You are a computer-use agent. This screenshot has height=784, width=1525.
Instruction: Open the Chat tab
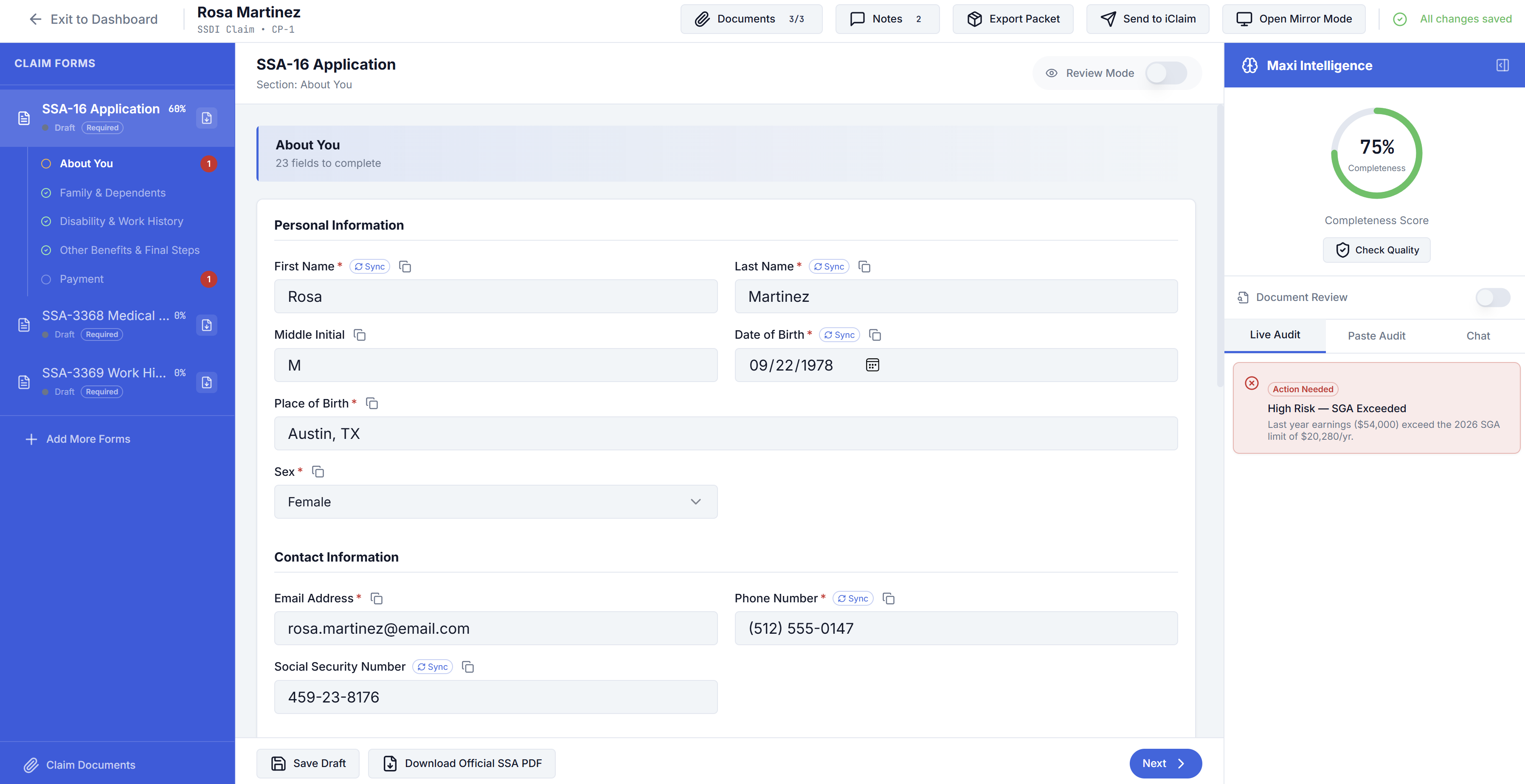1477,335
